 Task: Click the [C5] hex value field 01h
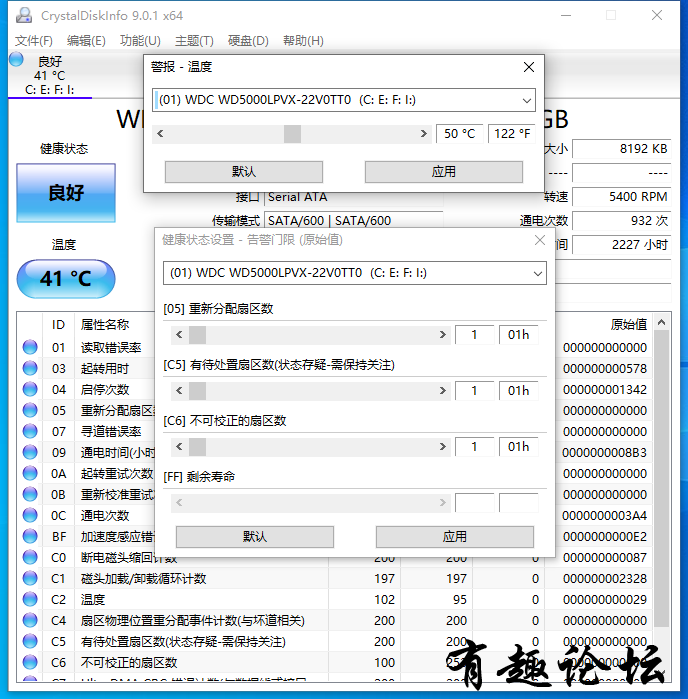(519, 391)
